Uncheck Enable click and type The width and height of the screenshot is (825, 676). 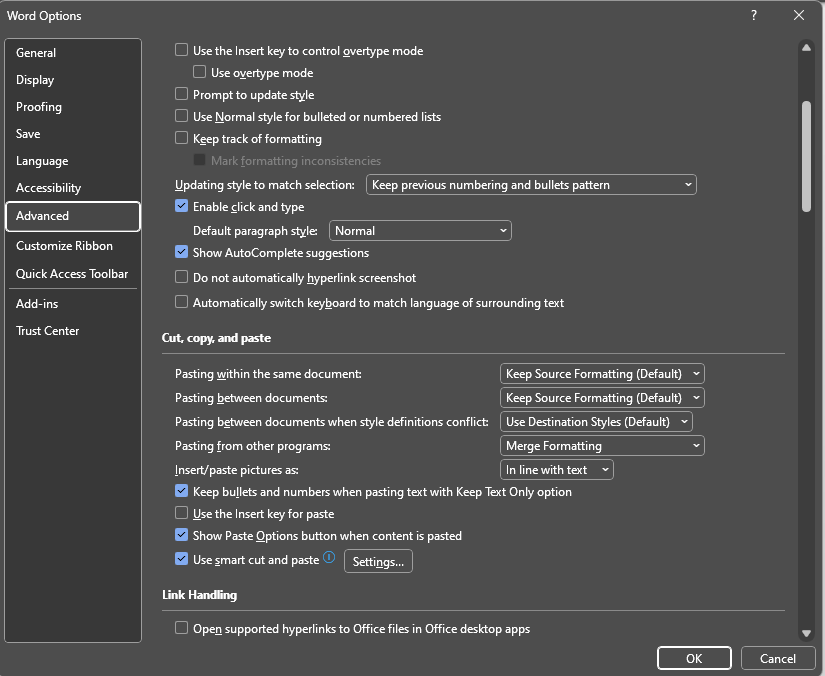coord(182,206)
